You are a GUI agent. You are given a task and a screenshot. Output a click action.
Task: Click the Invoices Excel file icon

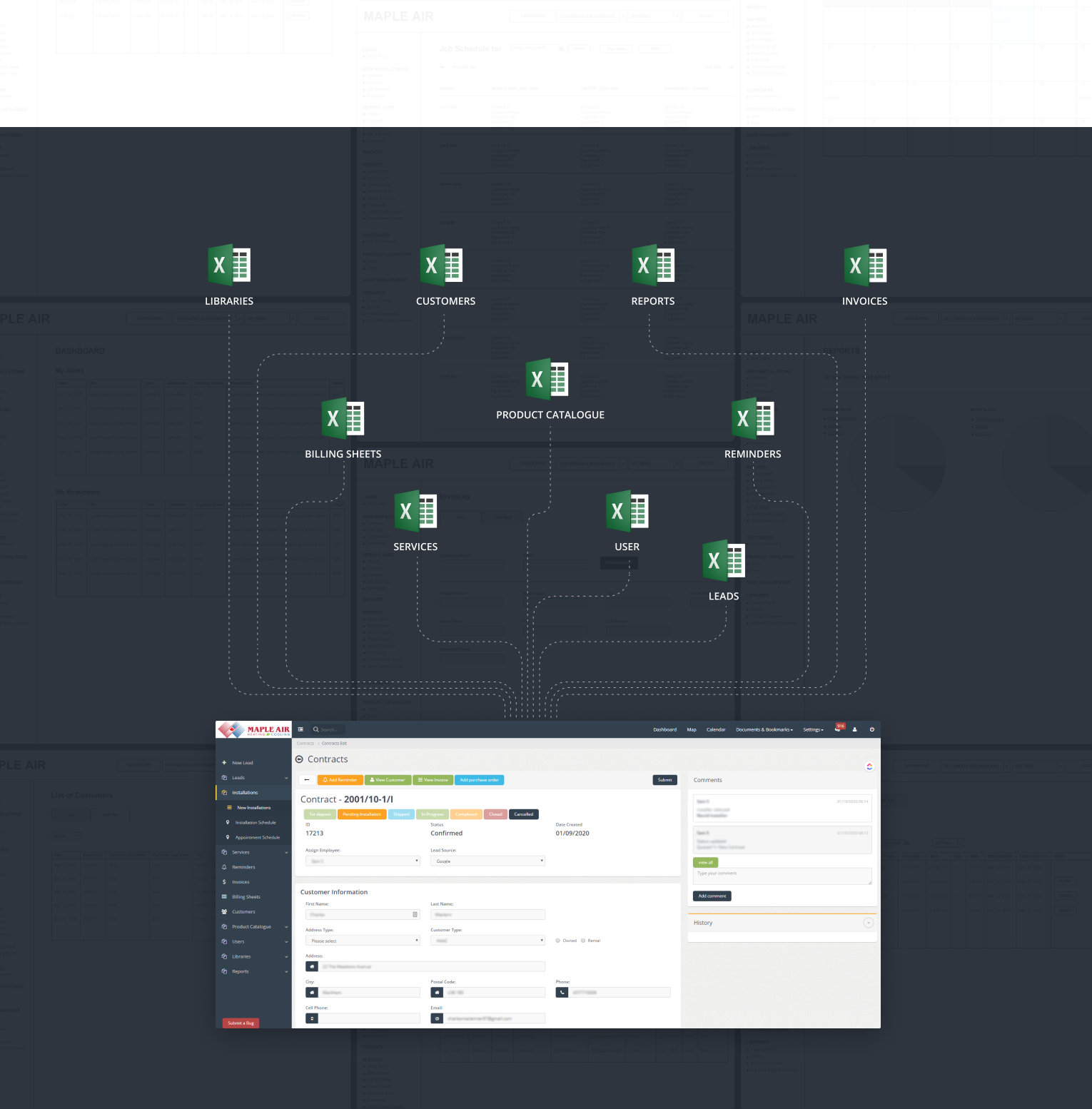point(865,265)
